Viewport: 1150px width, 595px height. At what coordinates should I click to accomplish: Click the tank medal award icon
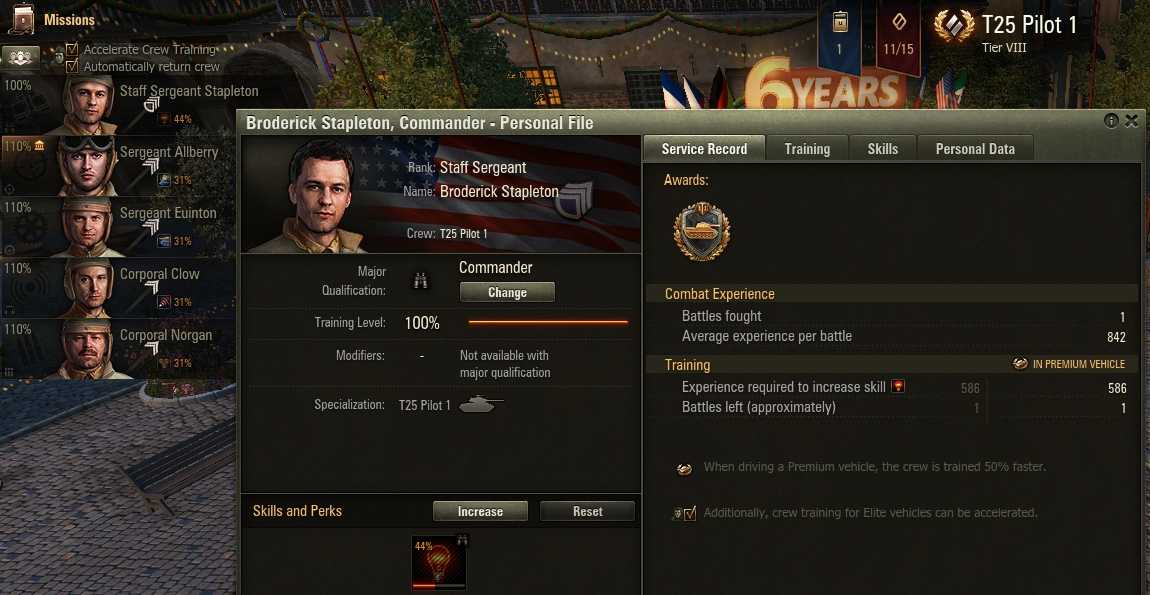(702, 232)
